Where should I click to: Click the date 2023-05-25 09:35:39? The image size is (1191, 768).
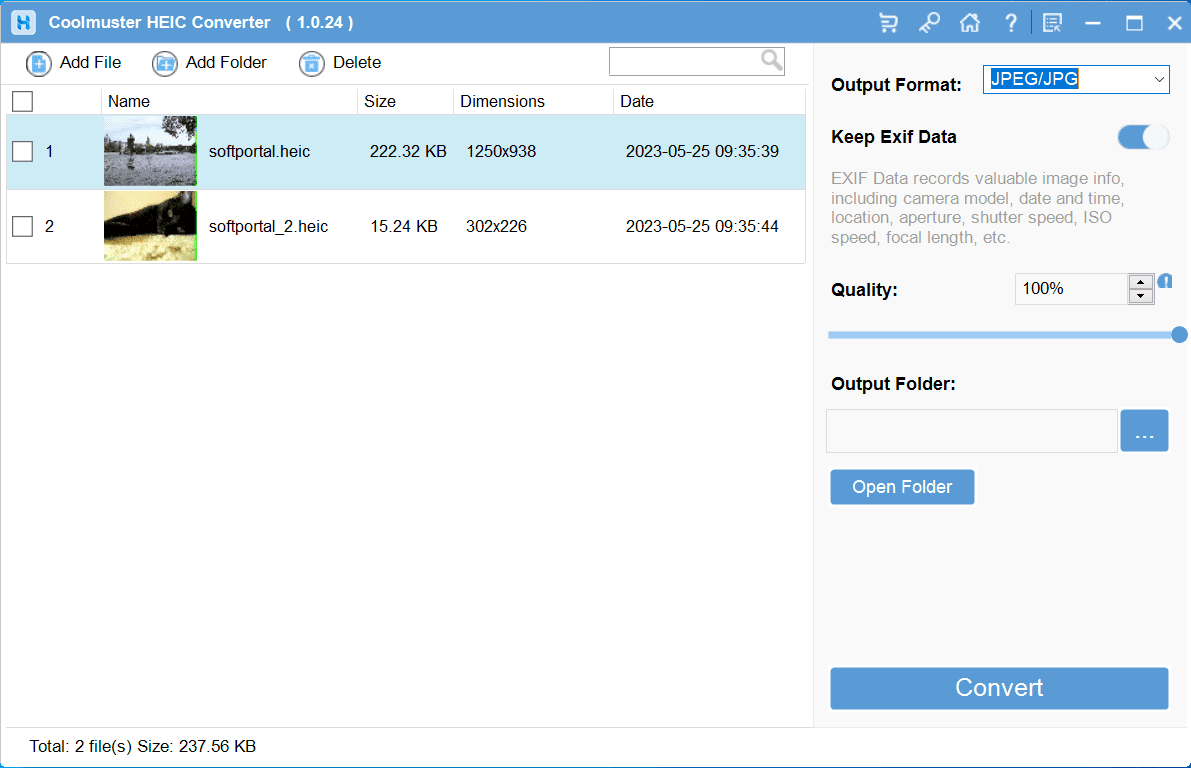tap(702, 151)
